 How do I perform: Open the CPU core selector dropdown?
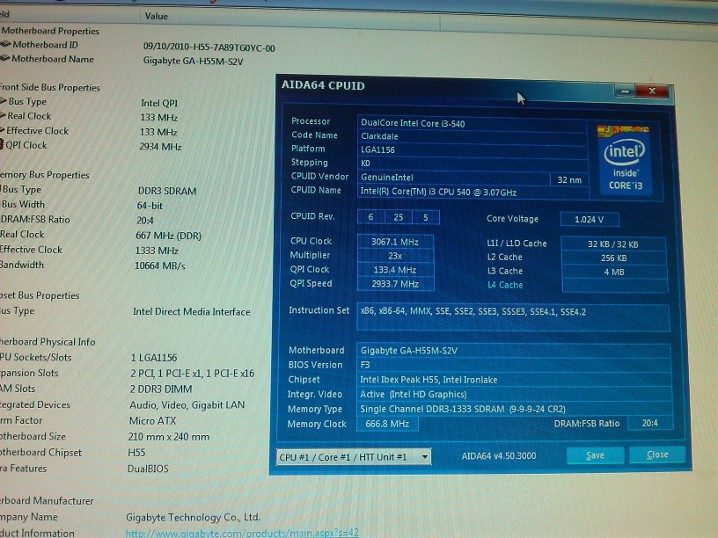point(353,457)
